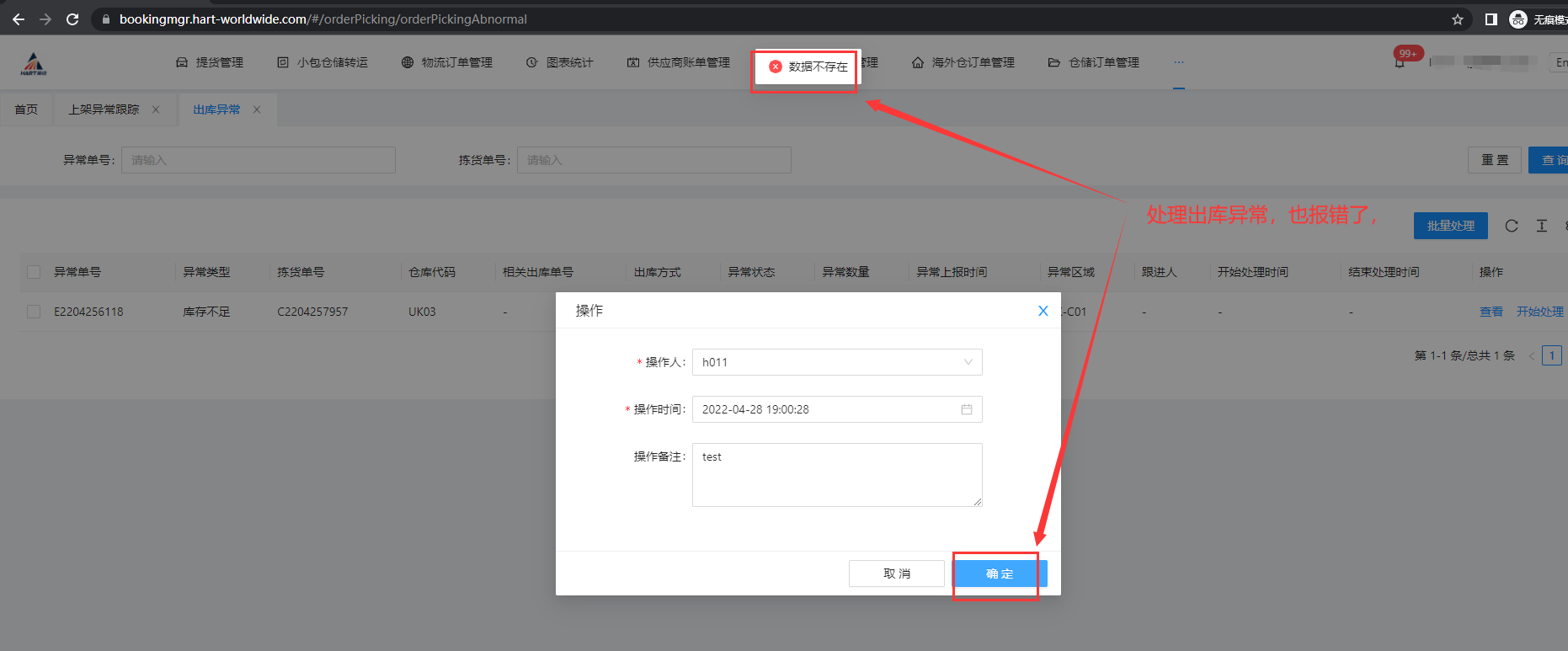
Task: Open the more menu items ellipsis
Action: tap(1178, 62)
